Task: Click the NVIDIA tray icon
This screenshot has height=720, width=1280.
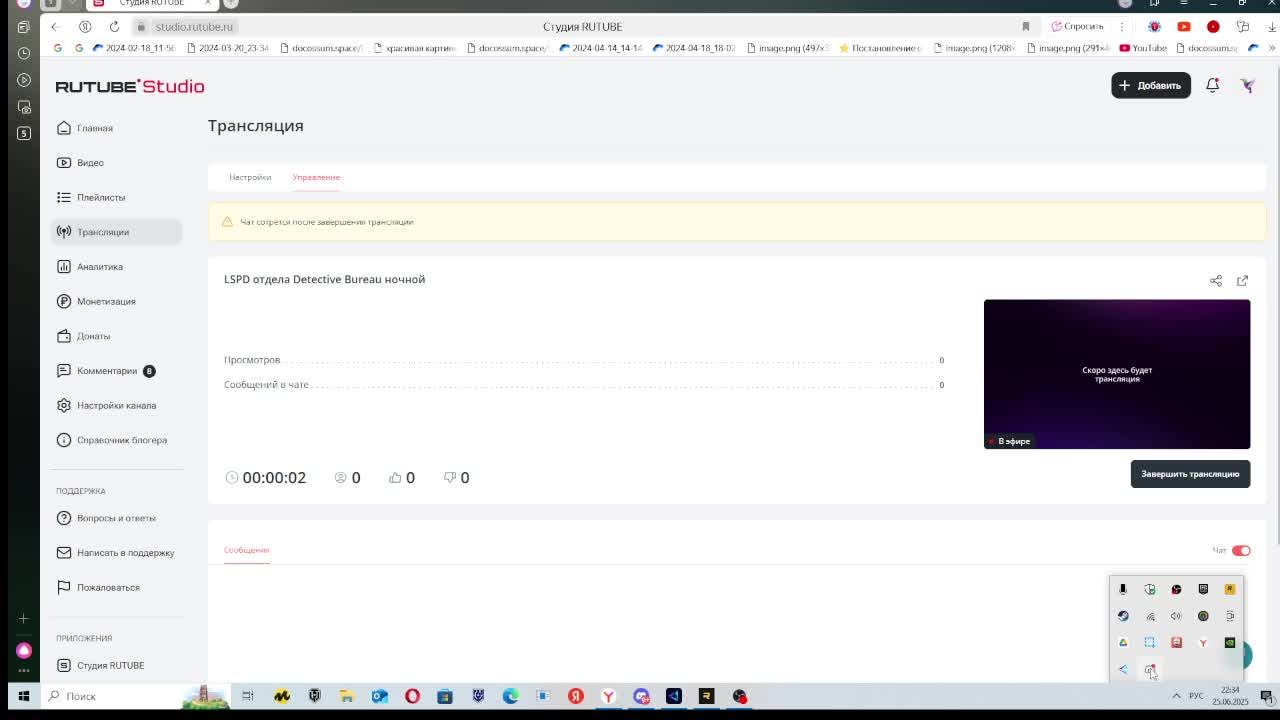Action: tap(1230, 643)
